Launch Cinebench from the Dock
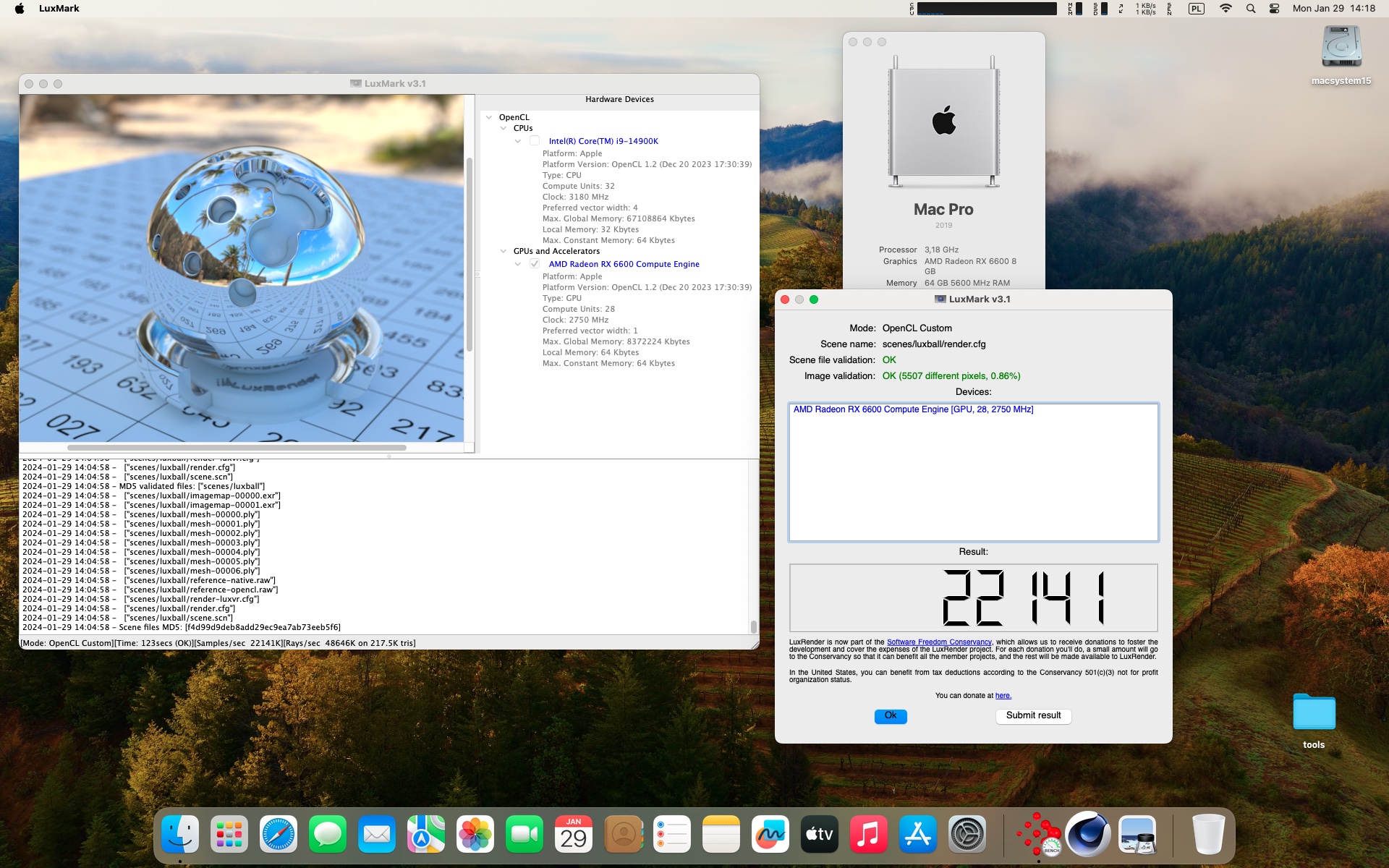 [1087, 834]
